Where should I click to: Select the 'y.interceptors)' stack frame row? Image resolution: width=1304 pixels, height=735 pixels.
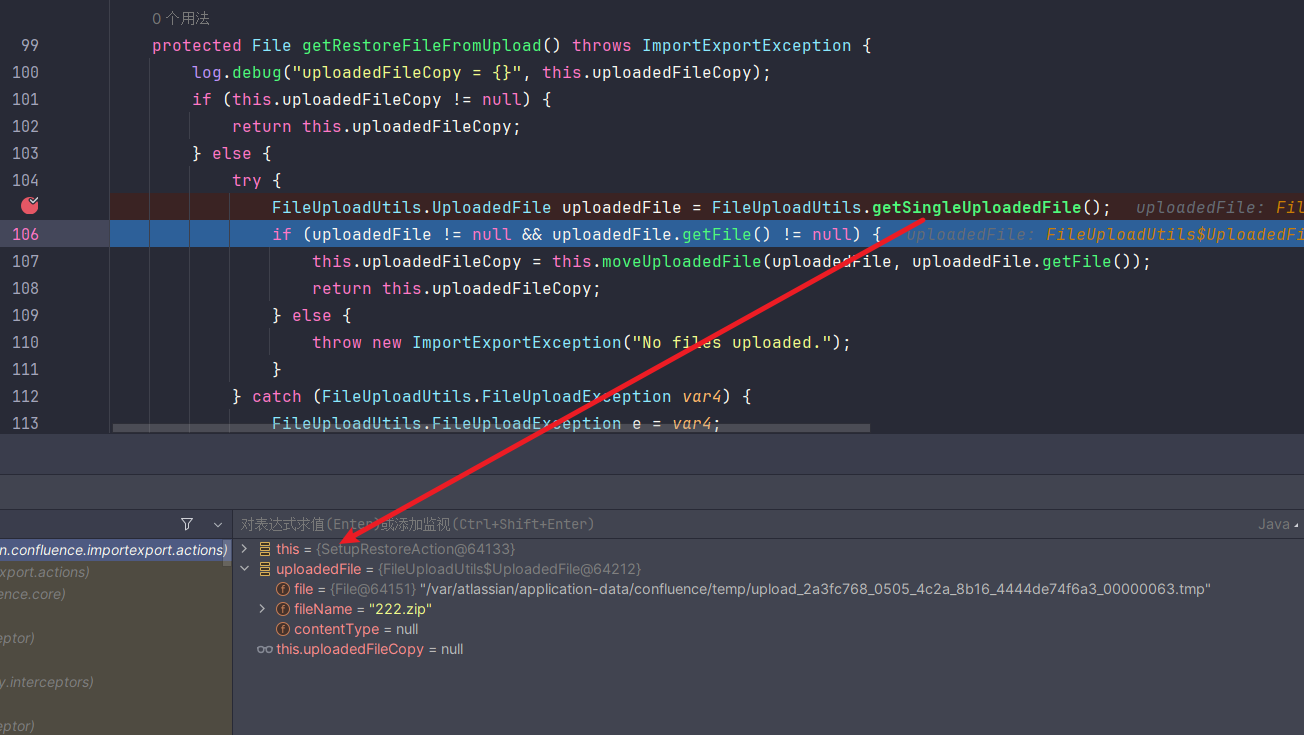[x=115, y=682]
